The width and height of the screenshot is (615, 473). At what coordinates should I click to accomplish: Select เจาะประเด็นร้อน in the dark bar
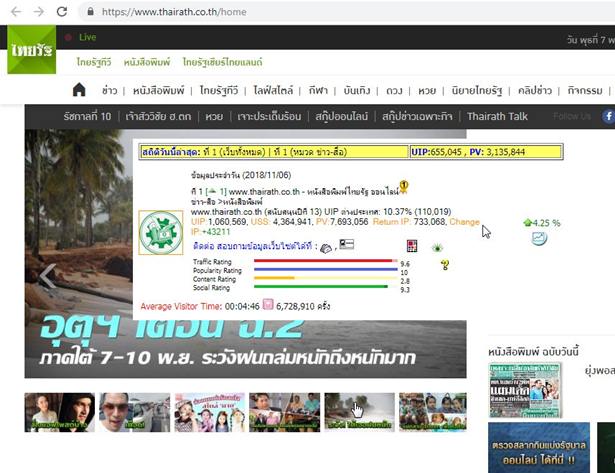(x=269, y=116)
